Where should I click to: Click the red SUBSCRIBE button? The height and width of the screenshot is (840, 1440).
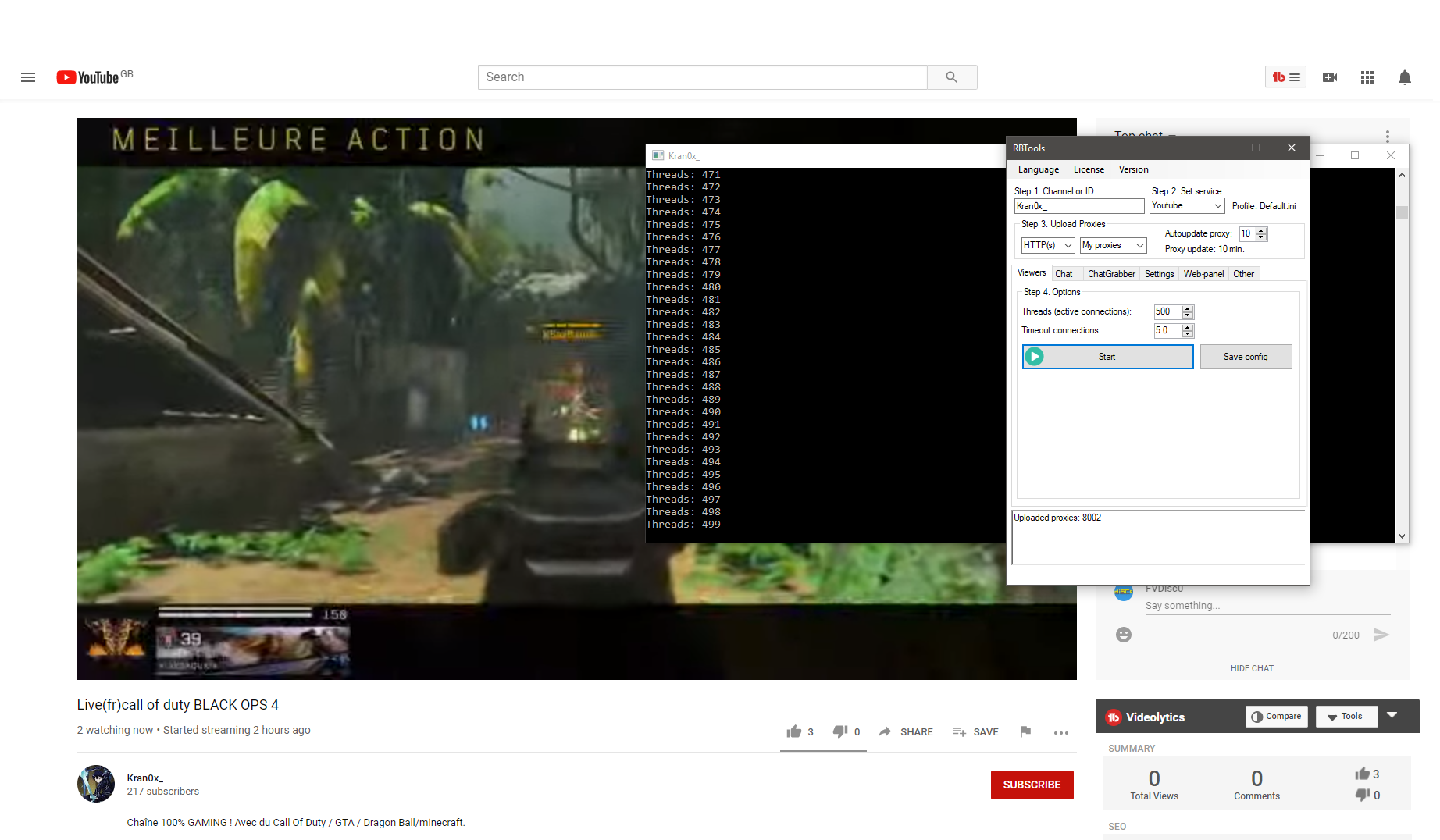(1032, 785)
